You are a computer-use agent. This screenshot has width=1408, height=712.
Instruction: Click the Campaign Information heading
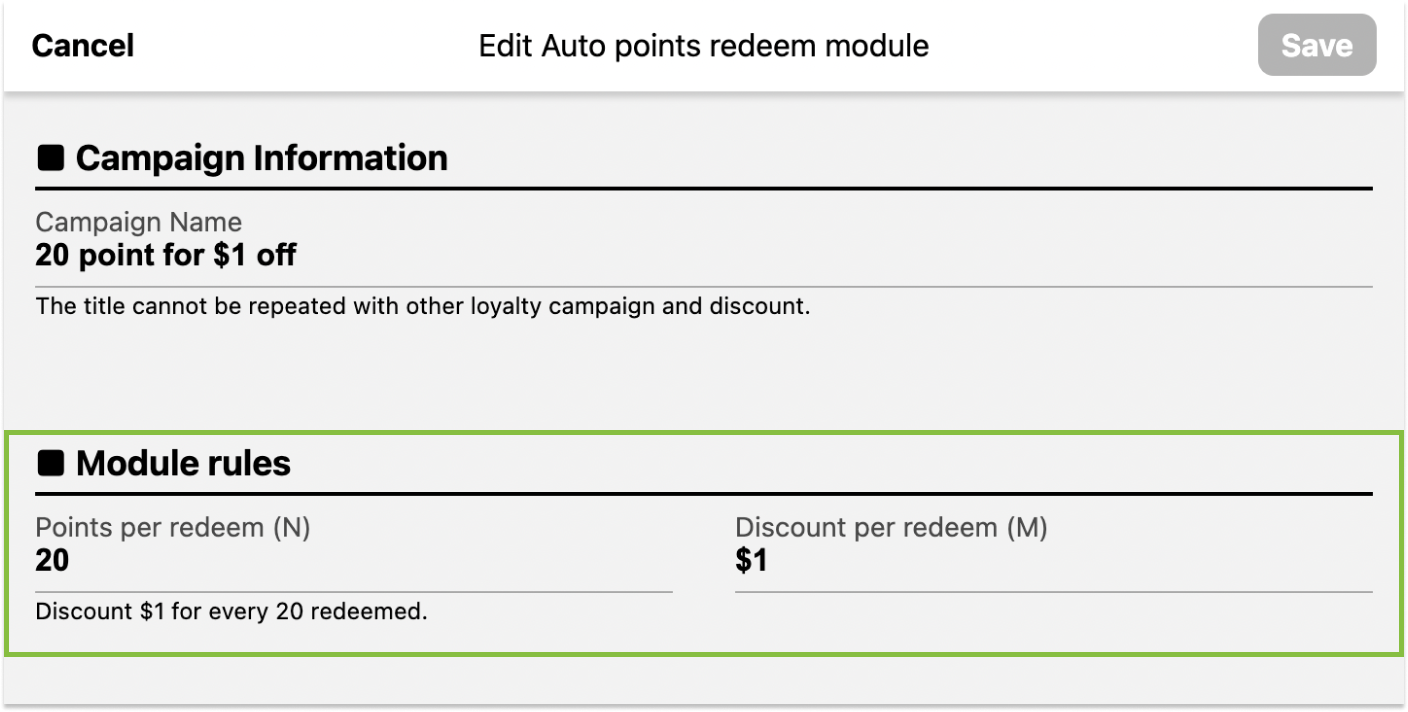[x=261, y=158]
